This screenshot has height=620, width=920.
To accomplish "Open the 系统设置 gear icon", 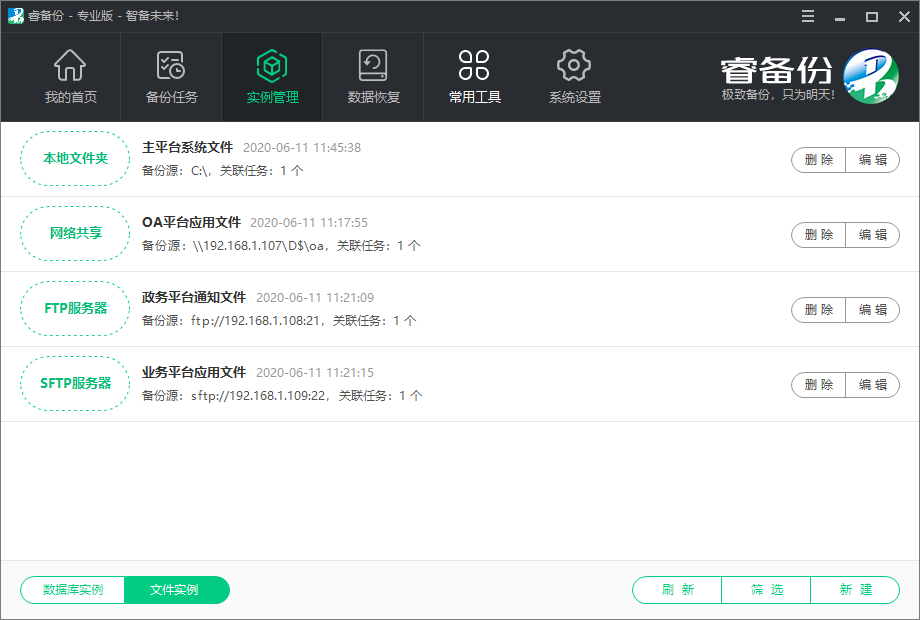I will click(574, 67).
